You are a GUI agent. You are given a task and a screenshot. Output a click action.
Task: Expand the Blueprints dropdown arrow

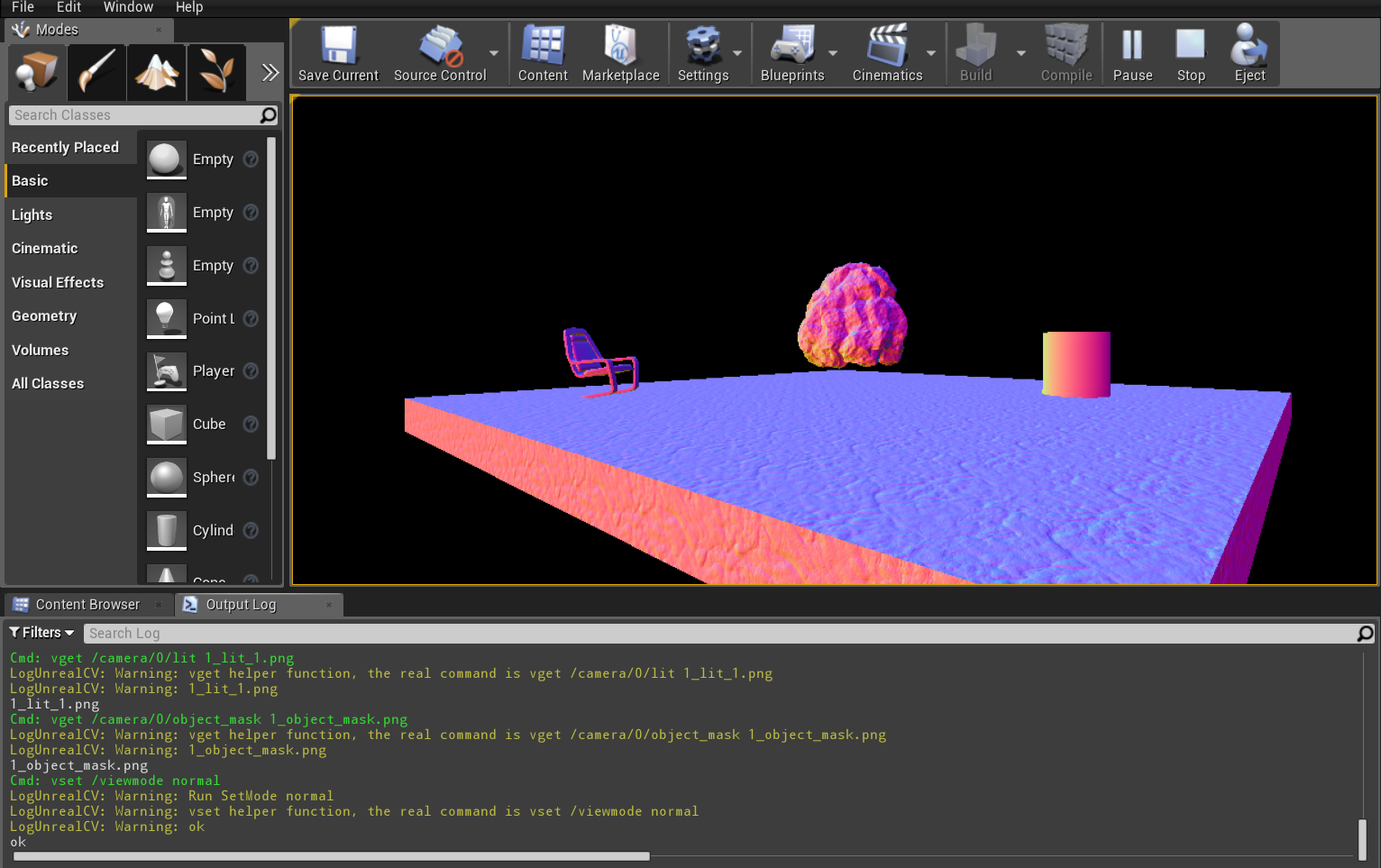click(x=832, y=52)
